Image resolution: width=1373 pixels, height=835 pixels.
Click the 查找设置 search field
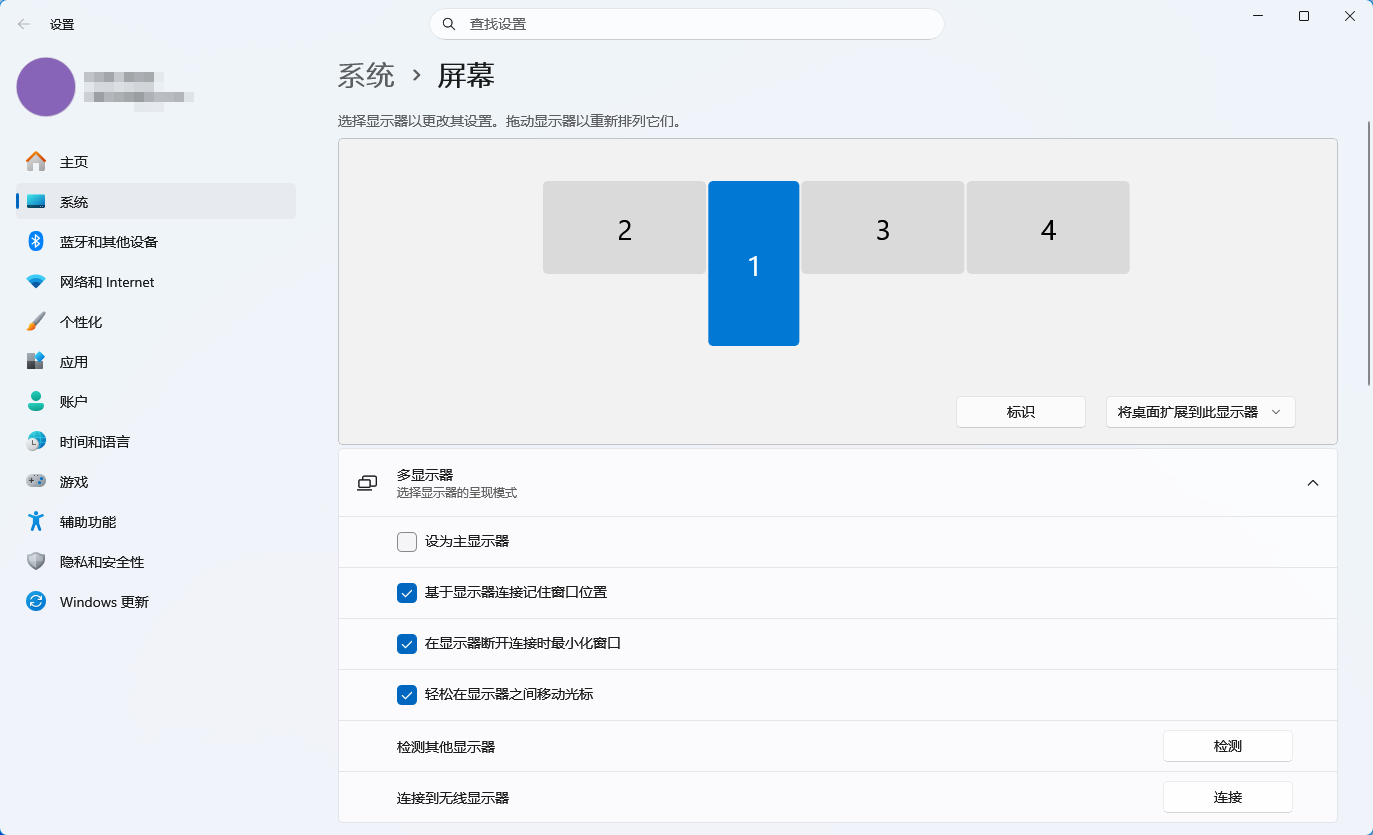(x=687, y=24)
